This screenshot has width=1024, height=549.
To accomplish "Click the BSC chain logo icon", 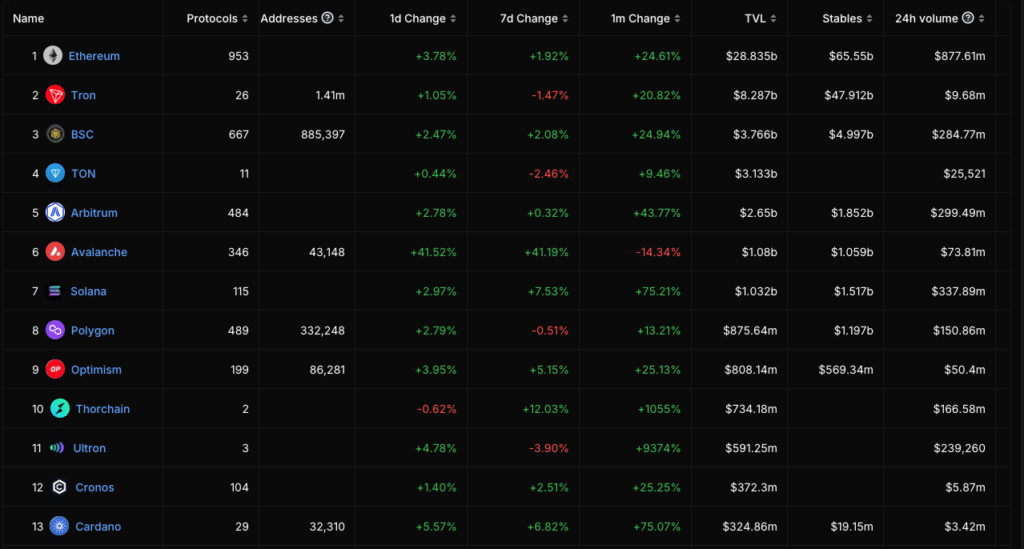I will click(55, 134).
